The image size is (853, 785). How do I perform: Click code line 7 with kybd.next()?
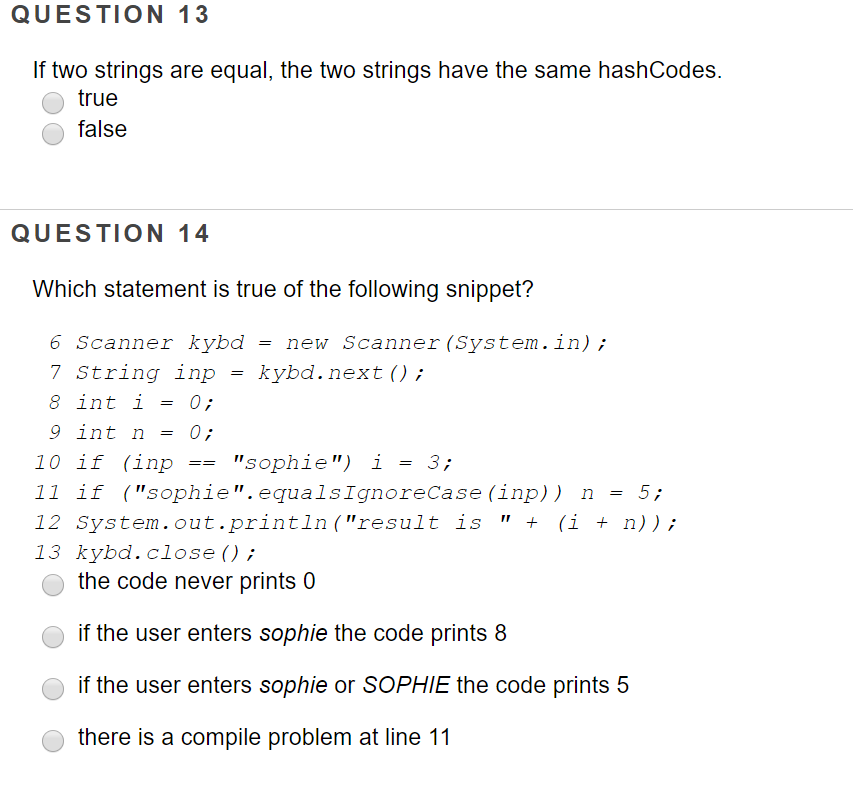[x=236, y=373]
